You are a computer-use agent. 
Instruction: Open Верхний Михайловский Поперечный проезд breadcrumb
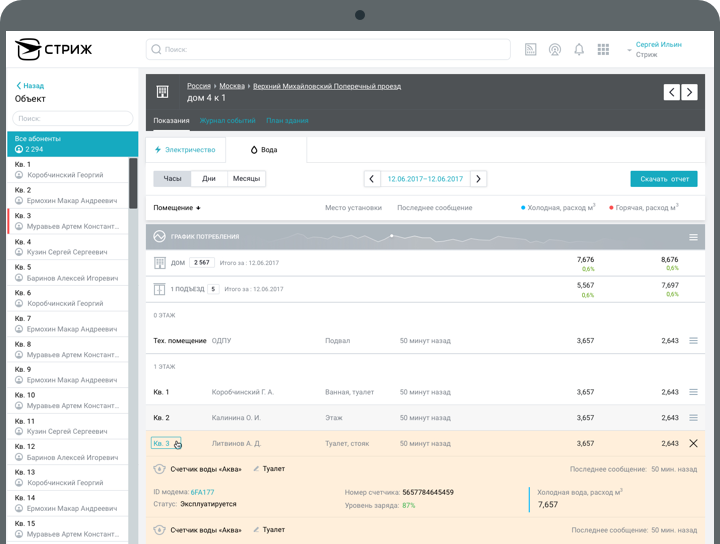point(327,86)
